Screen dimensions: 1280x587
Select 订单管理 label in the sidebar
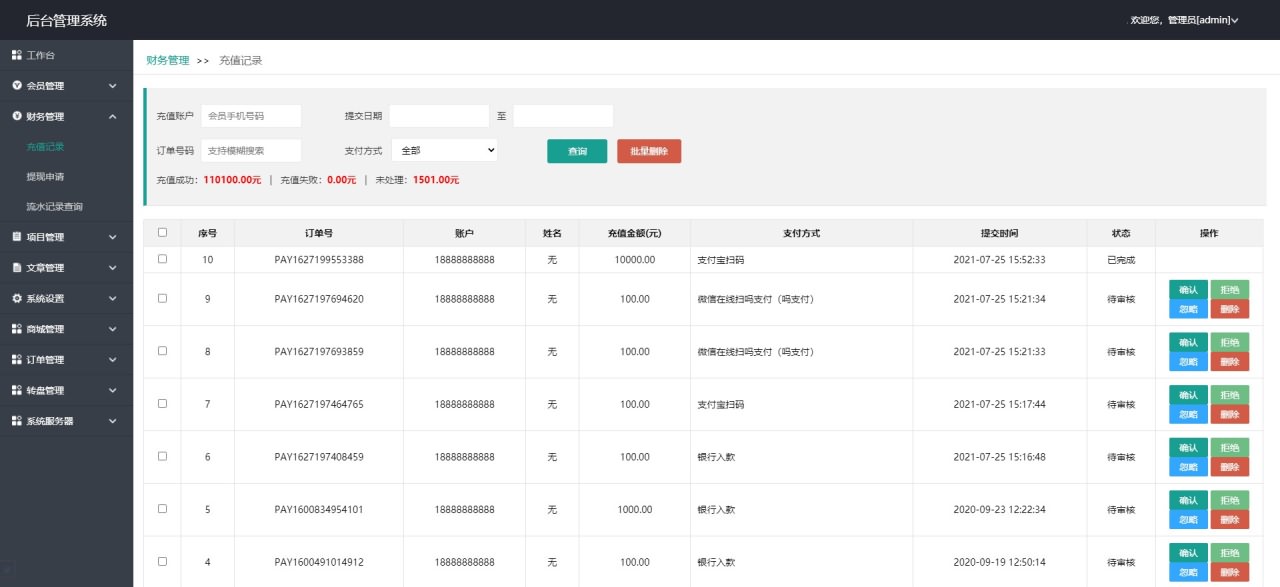click(x=45, y=359)
